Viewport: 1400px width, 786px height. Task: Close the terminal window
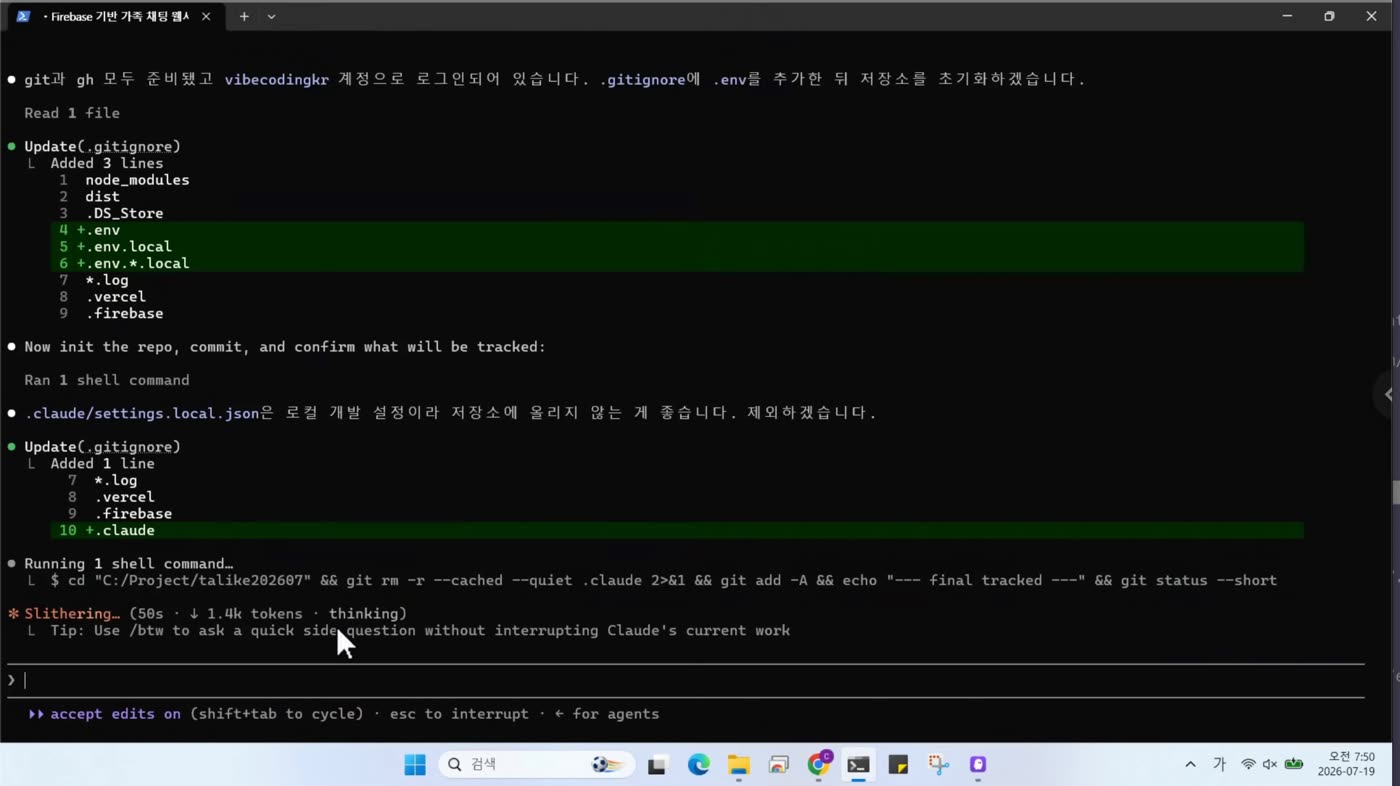click(1371, 16)
